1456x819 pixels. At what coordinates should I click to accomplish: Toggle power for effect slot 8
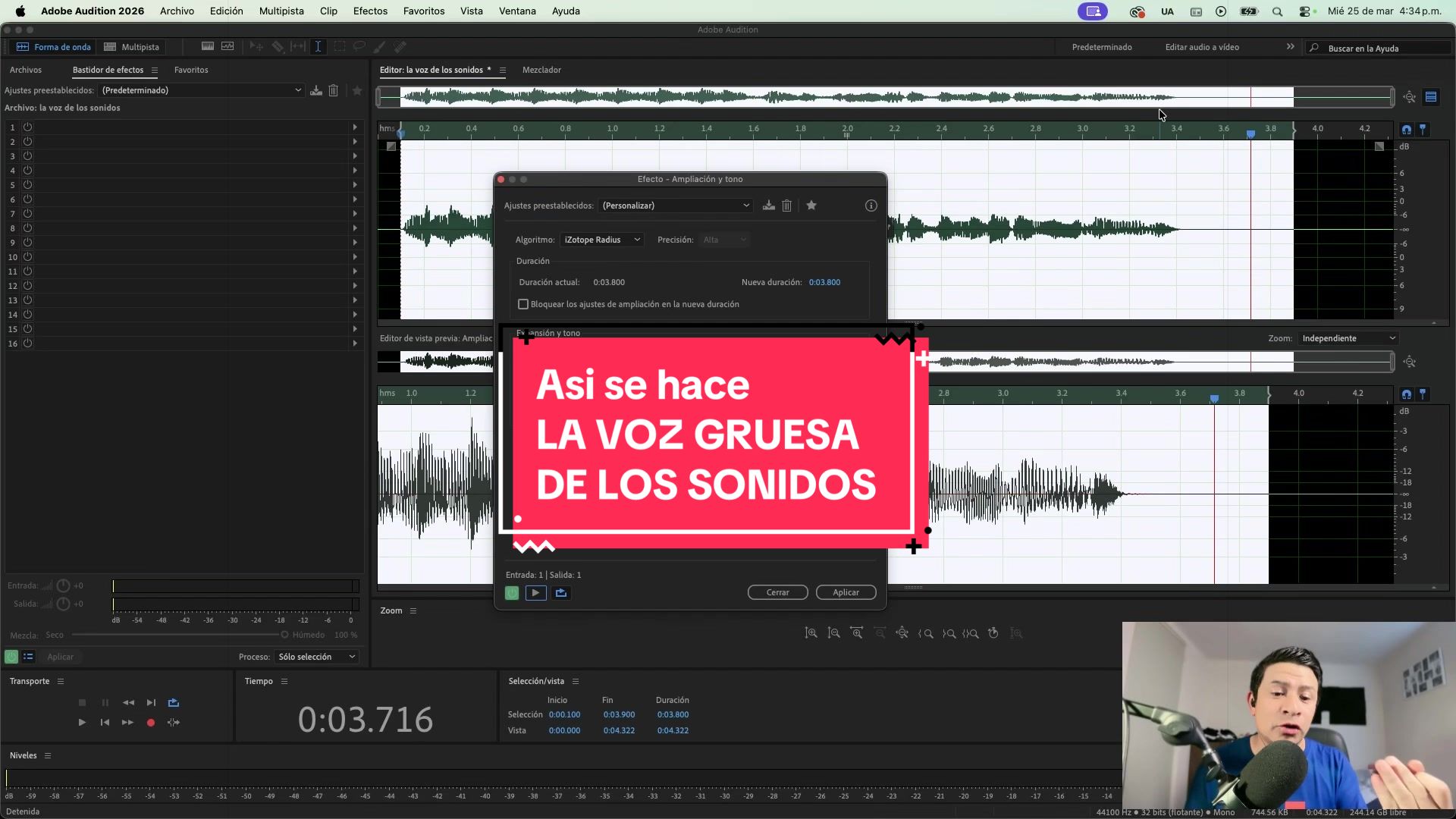pyautogui.click(x=27, y=228)
